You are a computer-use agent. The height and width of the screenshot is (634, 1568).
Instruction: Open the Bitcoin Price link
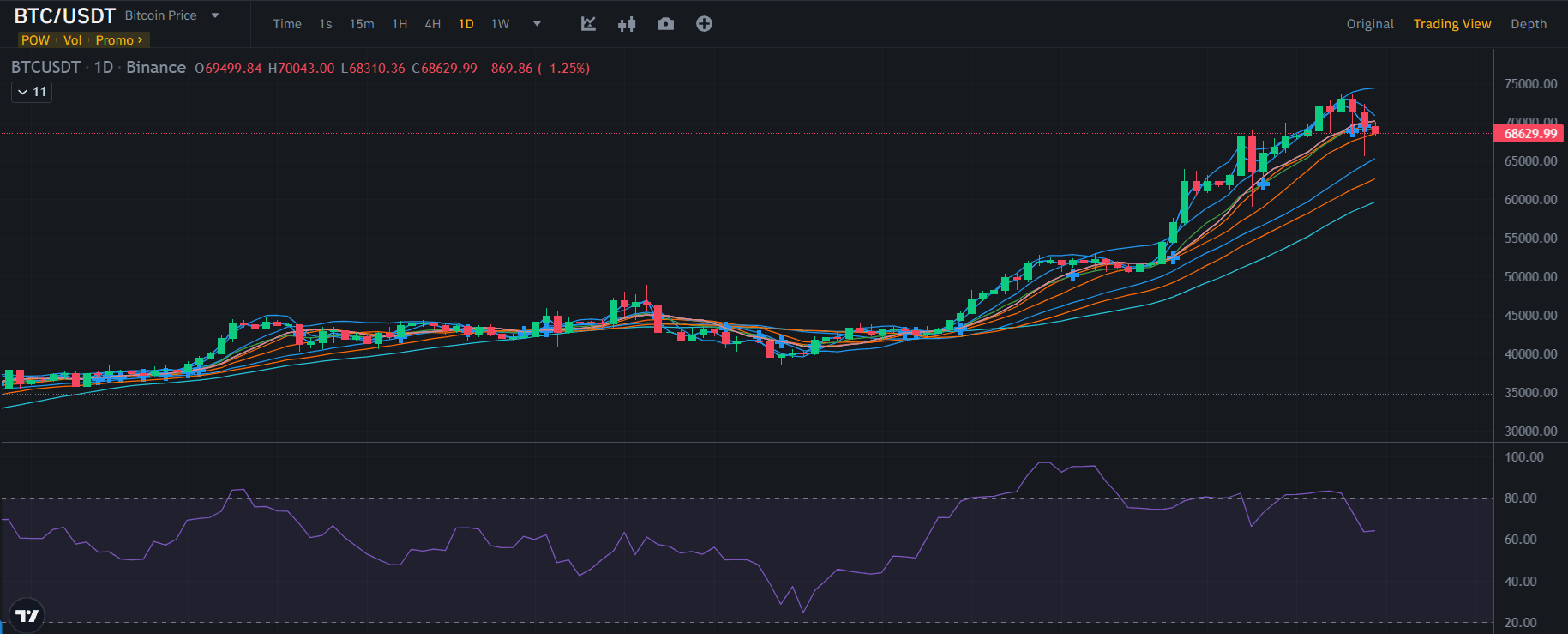click(160, 15)
